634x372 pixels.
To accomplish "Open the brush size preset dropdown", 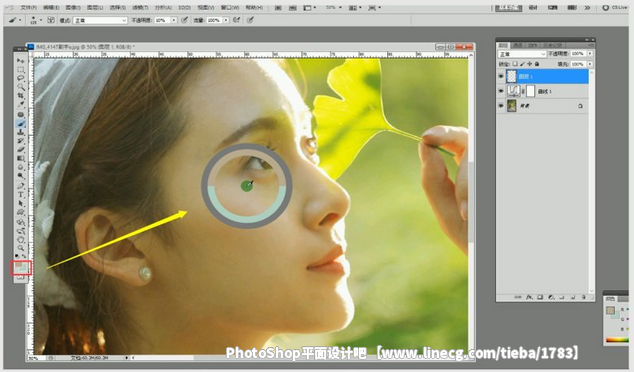I will click(x=35, y=20).
